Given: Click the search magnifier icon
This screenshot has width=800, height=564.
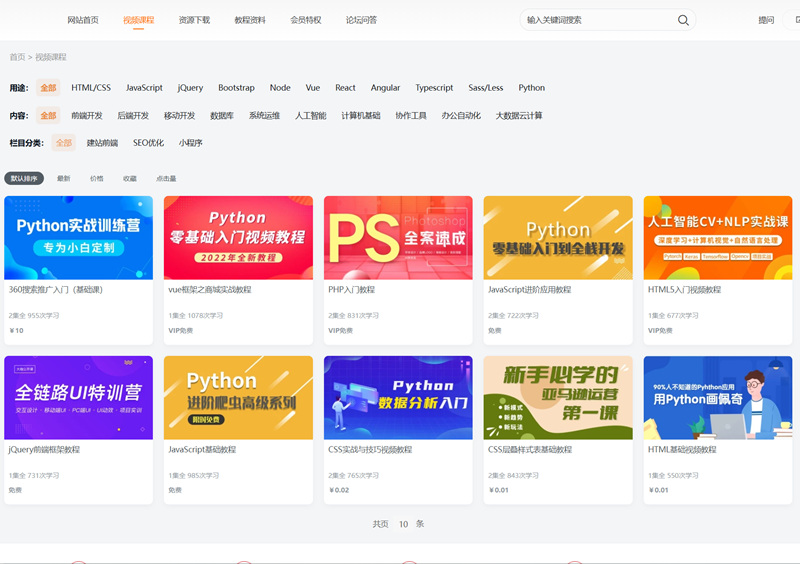Looking at the screenshot, I should 684,20.
